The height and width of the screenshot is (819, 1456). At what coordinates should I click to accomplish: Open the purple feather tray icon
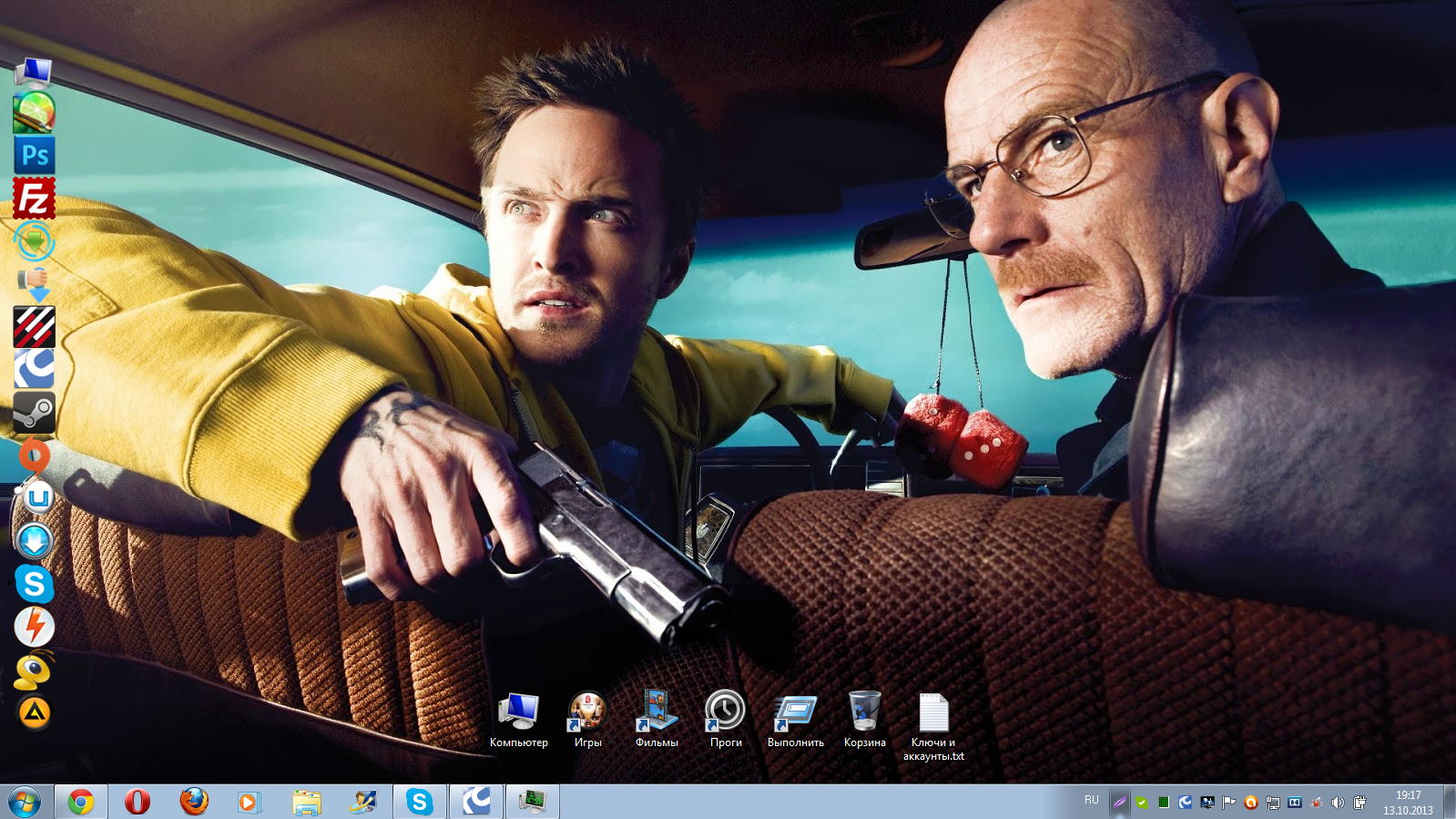coord(1120,803)
